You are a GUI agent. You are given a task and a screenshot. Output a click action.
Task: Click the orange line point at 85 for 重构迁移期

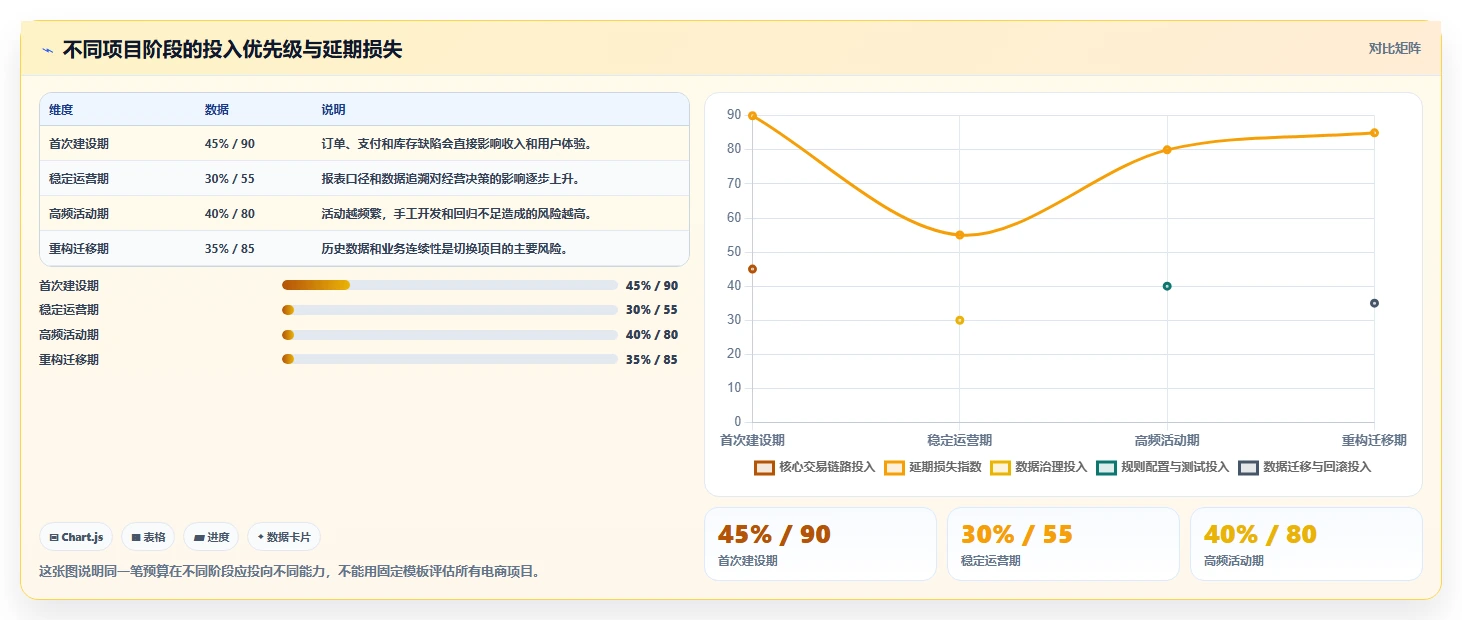click(x=1374, y=133)
